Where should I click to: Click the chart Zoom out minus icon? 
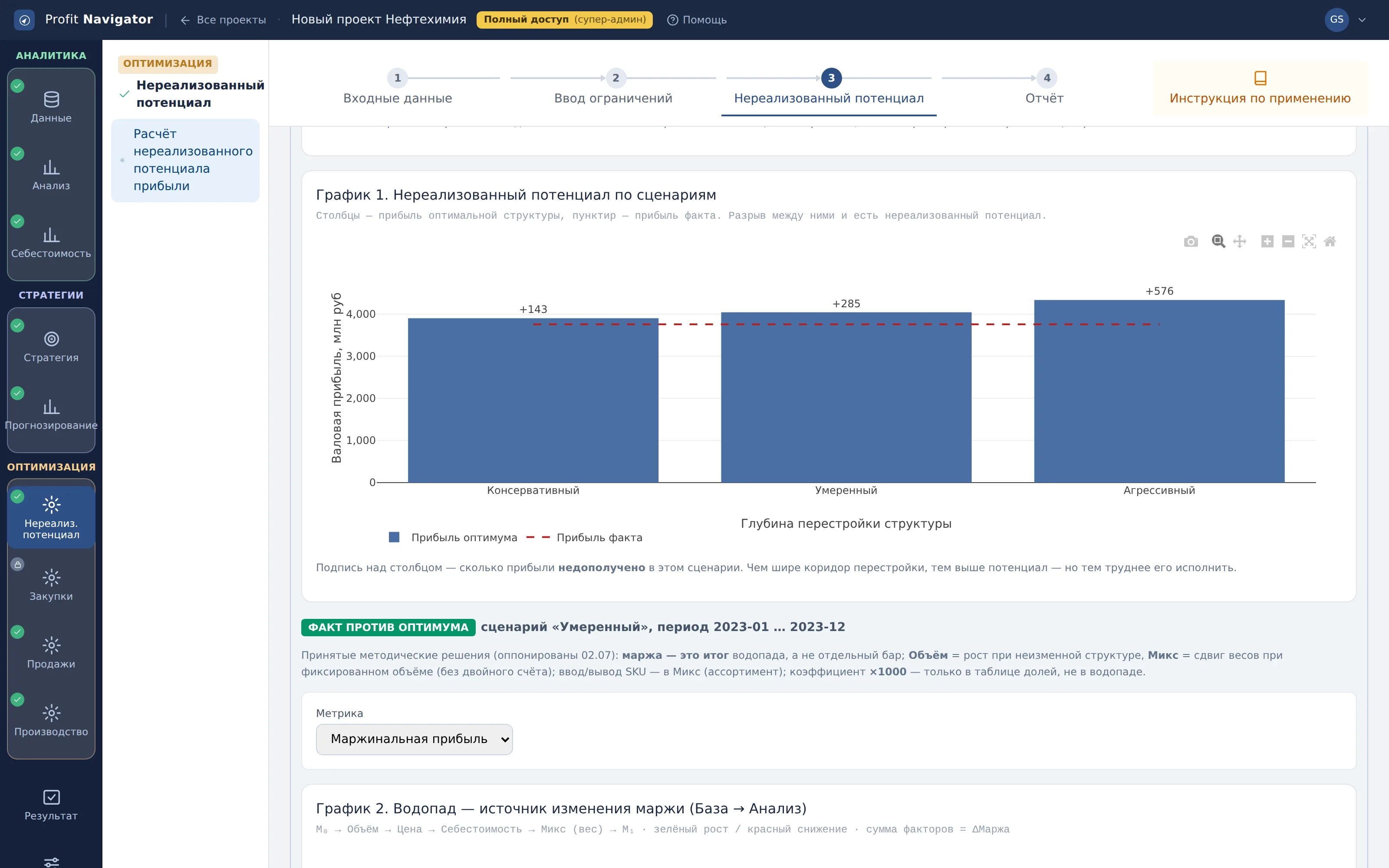click(x=1288, y=242)
